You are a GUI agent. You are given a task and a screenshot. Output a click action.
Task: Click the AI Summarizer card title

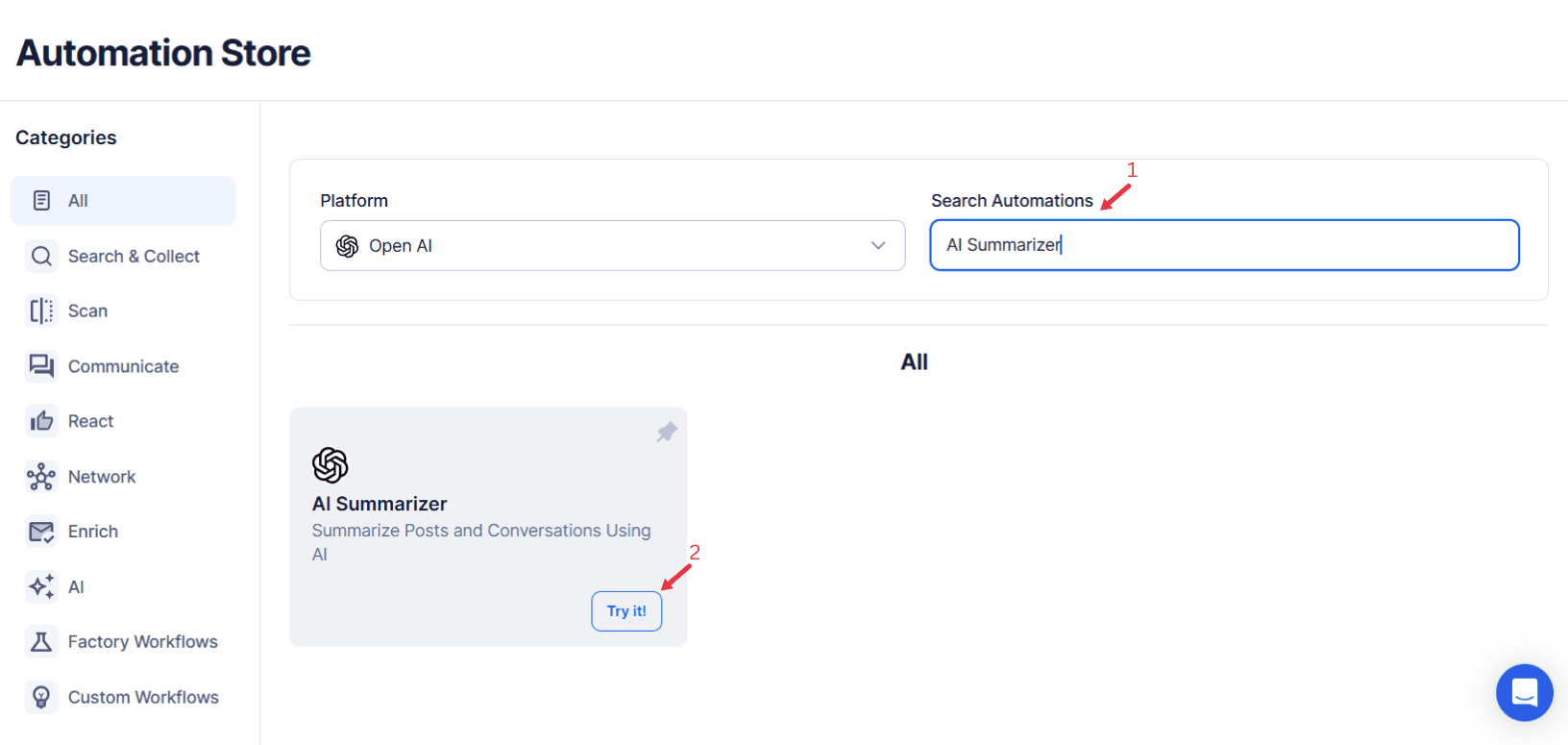tap(379, 503)
